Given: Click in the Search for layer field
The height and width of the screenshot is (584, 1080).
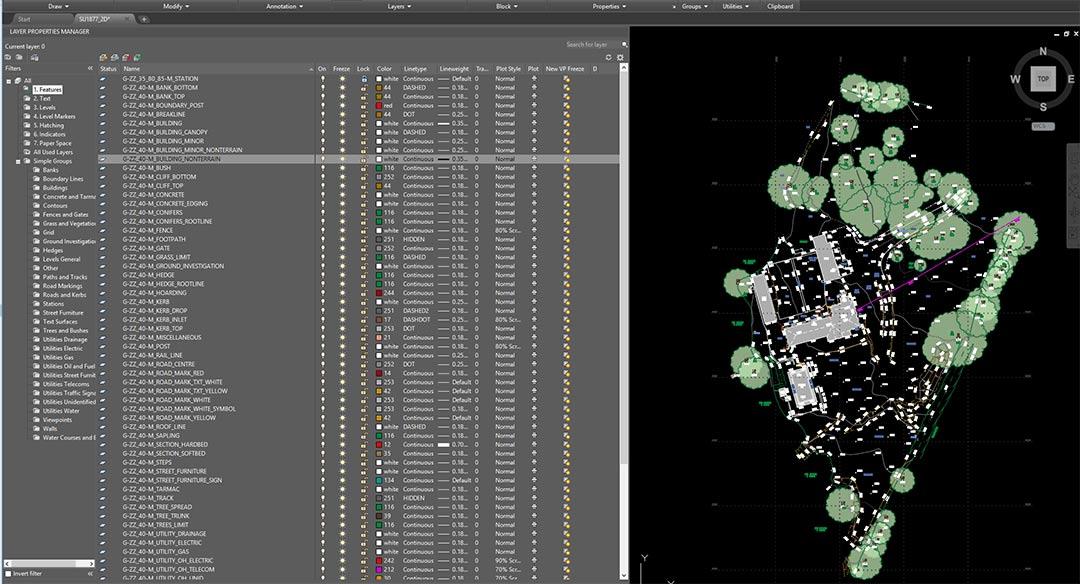Looking at the screenshot, I should [590, 45].
